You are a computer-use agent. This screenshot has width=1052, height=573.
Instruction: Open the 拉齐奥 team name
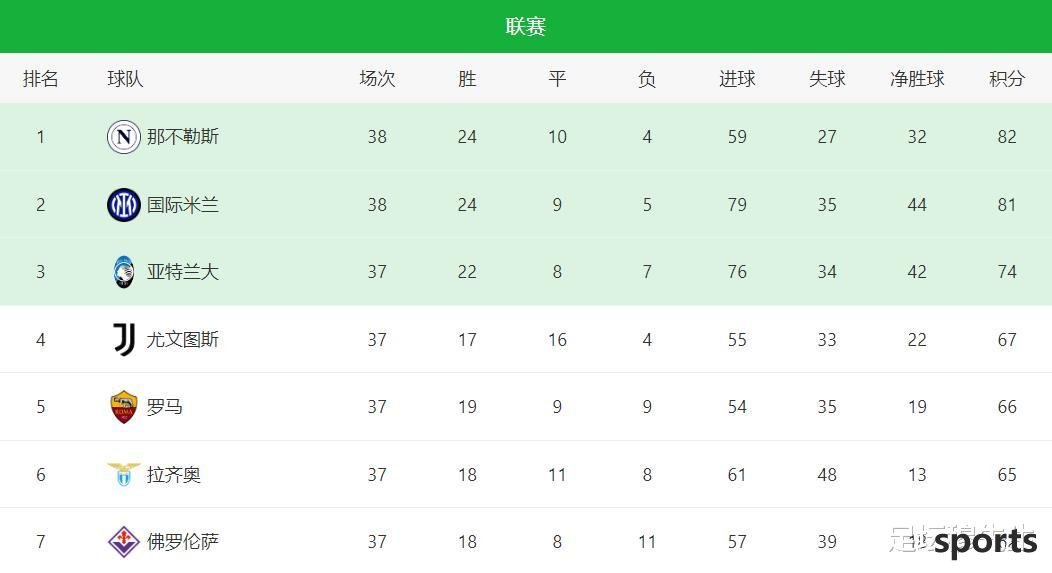tap(174, 474)
